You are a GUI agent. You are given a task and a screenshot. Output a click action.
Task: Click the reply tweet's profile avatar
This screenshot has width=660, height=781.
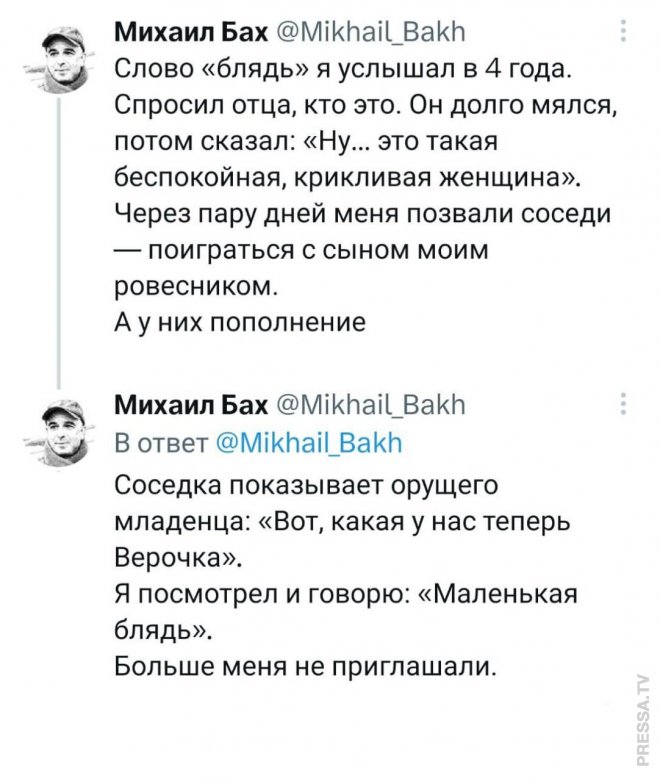pyautogui.click(x=60, y=423)
